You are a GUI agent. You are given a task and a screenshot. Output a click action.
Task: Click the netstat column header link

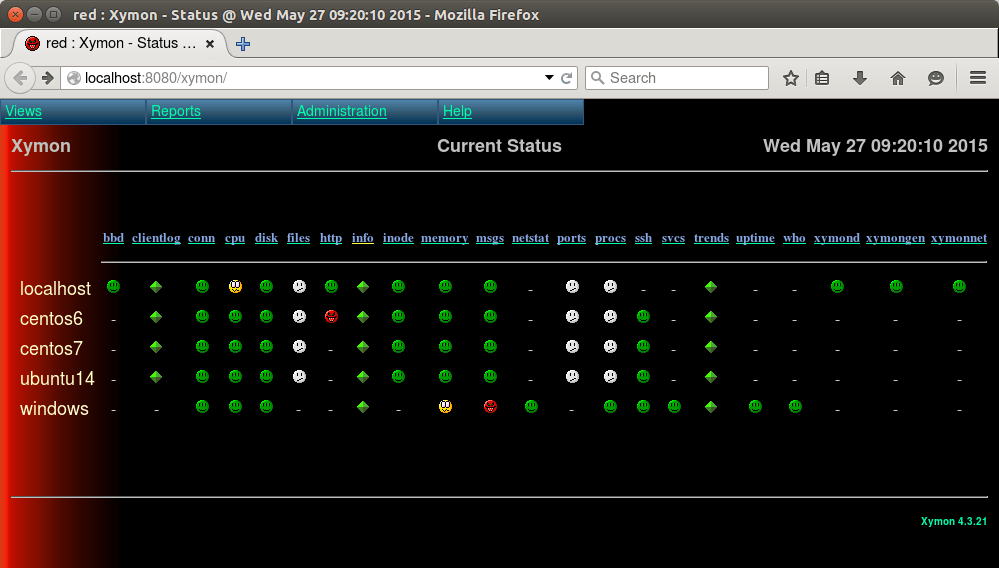pyautogui.click(x=530, y=238)
